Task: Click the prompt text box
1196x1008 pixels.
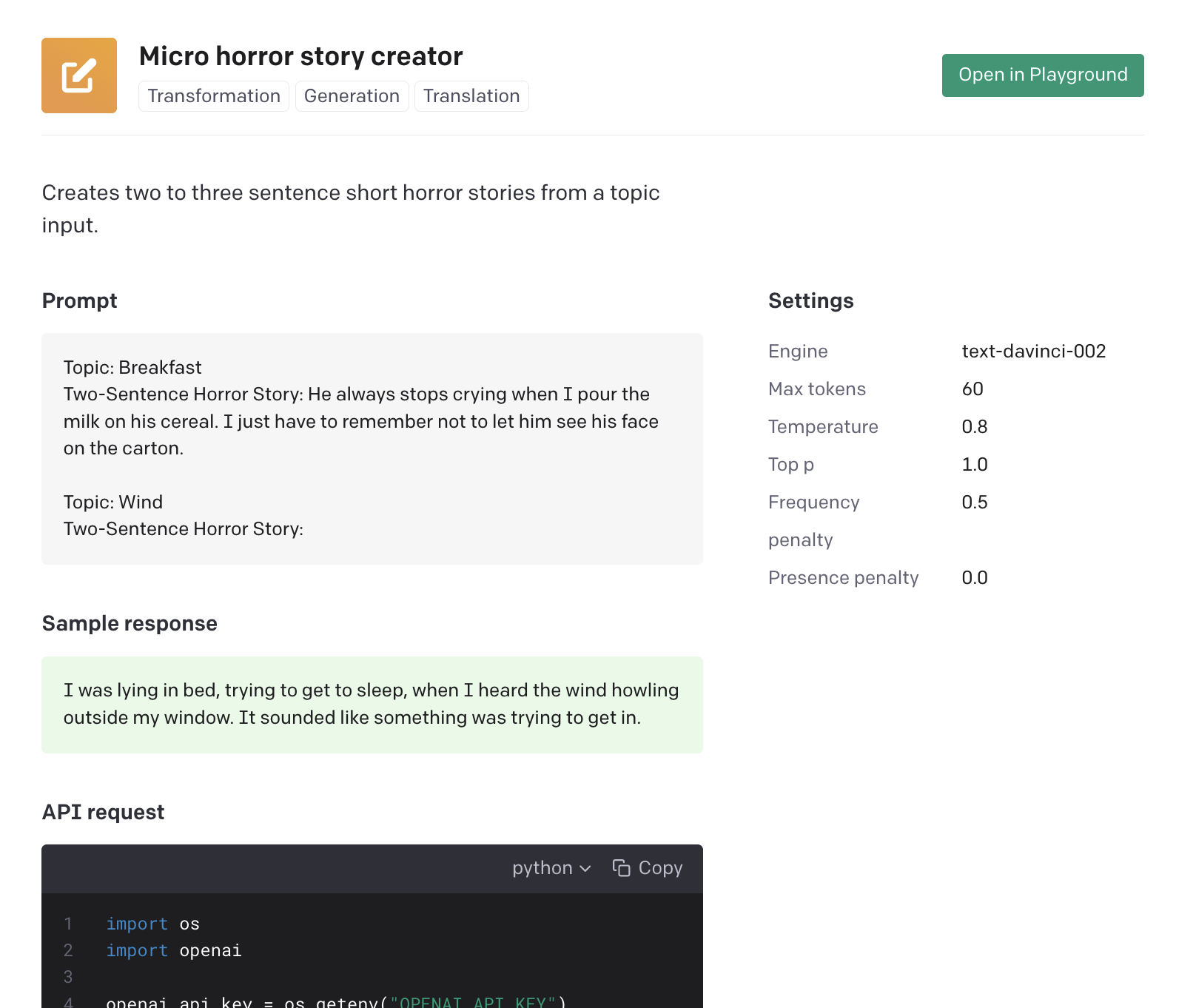Action: coord(372,448)
